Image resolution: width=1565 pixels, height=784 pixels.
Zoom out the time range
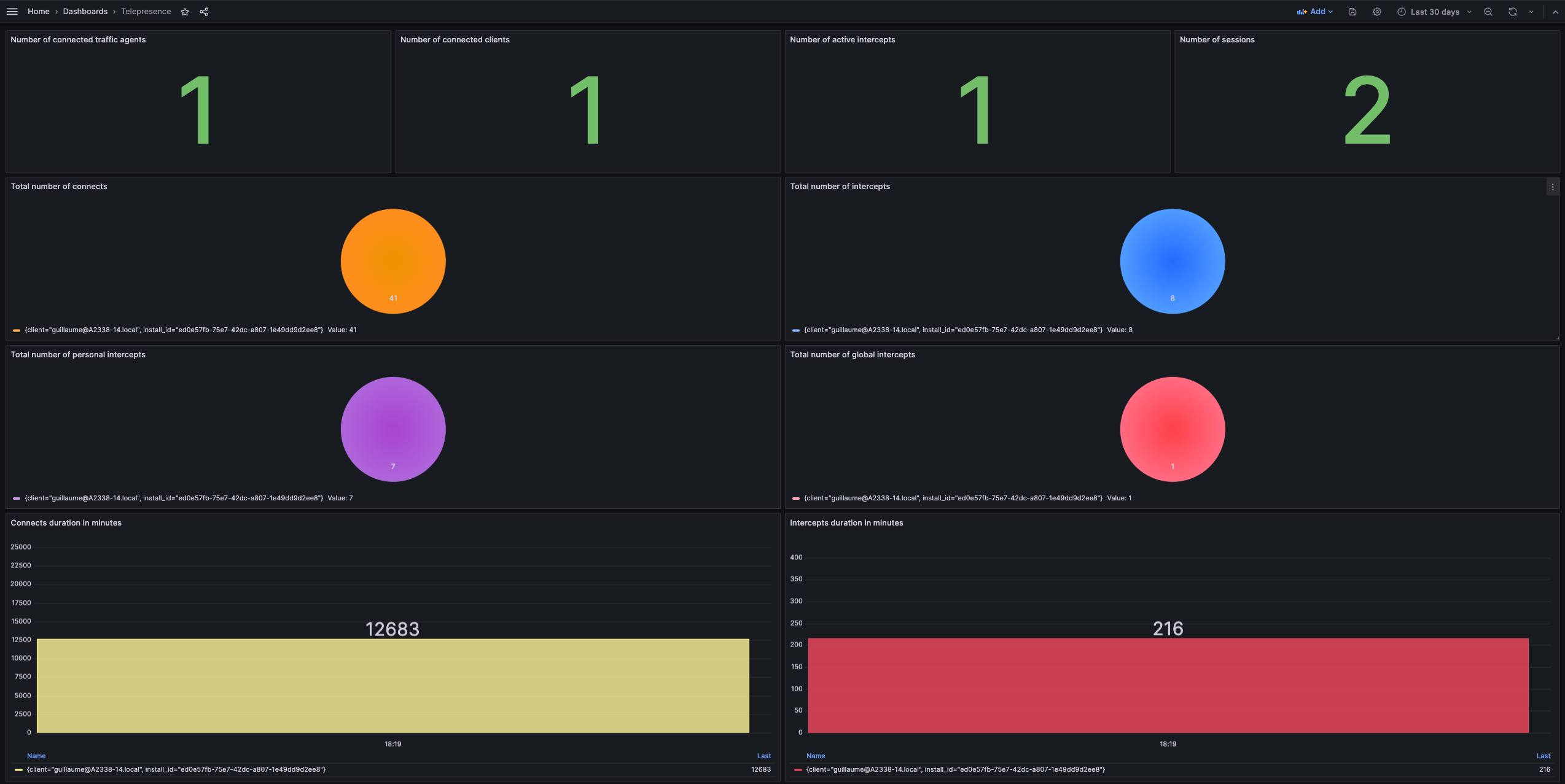click(x=1488, y=12)
